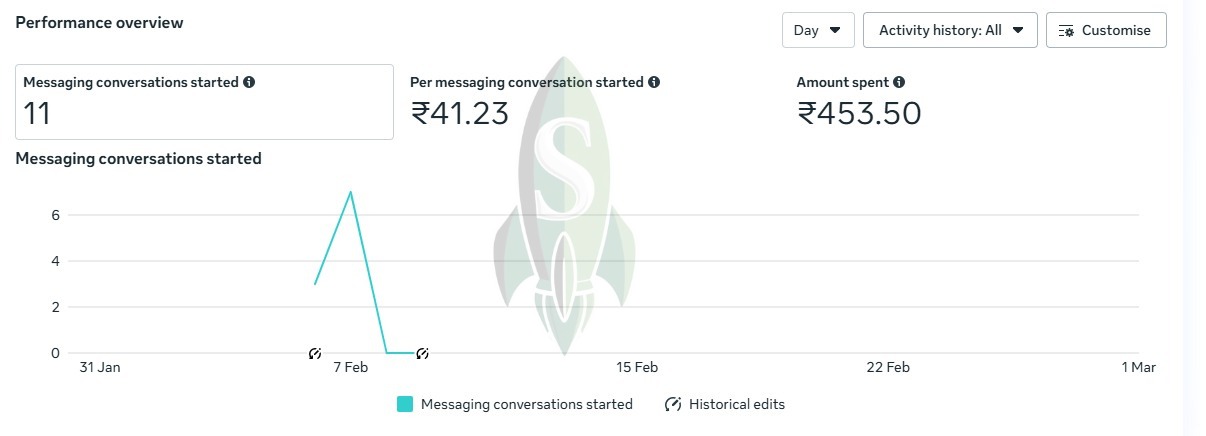
Task: Open the Day granularity dropdown
Action: point(817,30)
